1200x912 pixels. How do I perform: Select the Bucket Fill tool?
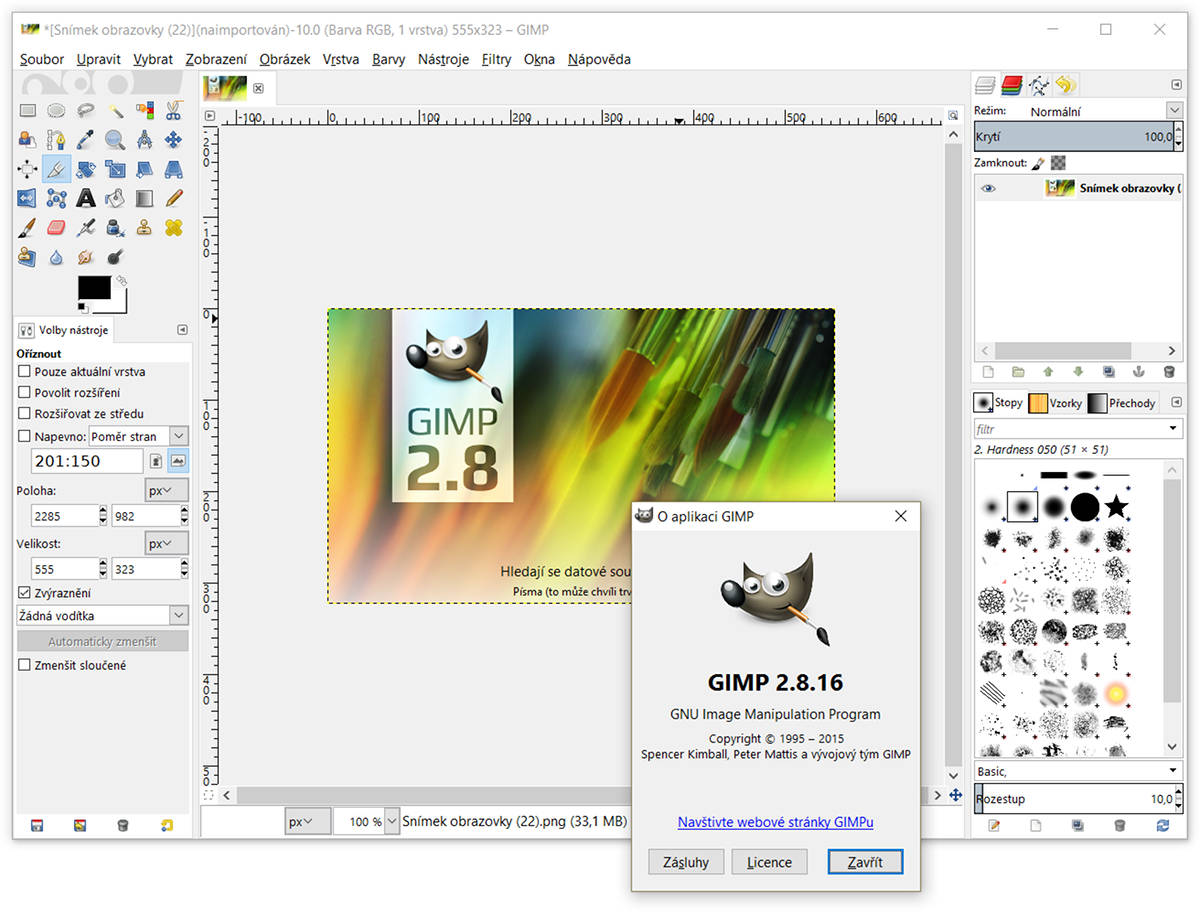click(115, 198)
